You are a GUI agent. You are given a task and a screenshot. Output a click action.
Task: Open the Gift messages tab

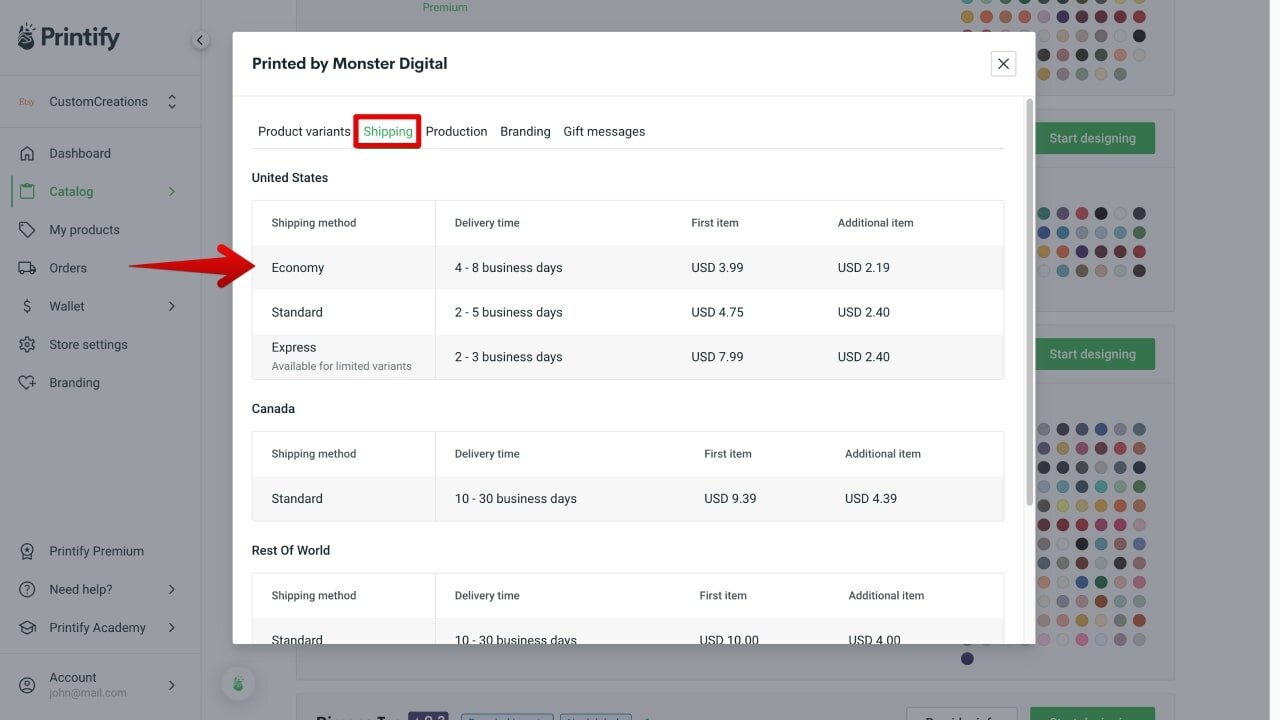[604, 131]
